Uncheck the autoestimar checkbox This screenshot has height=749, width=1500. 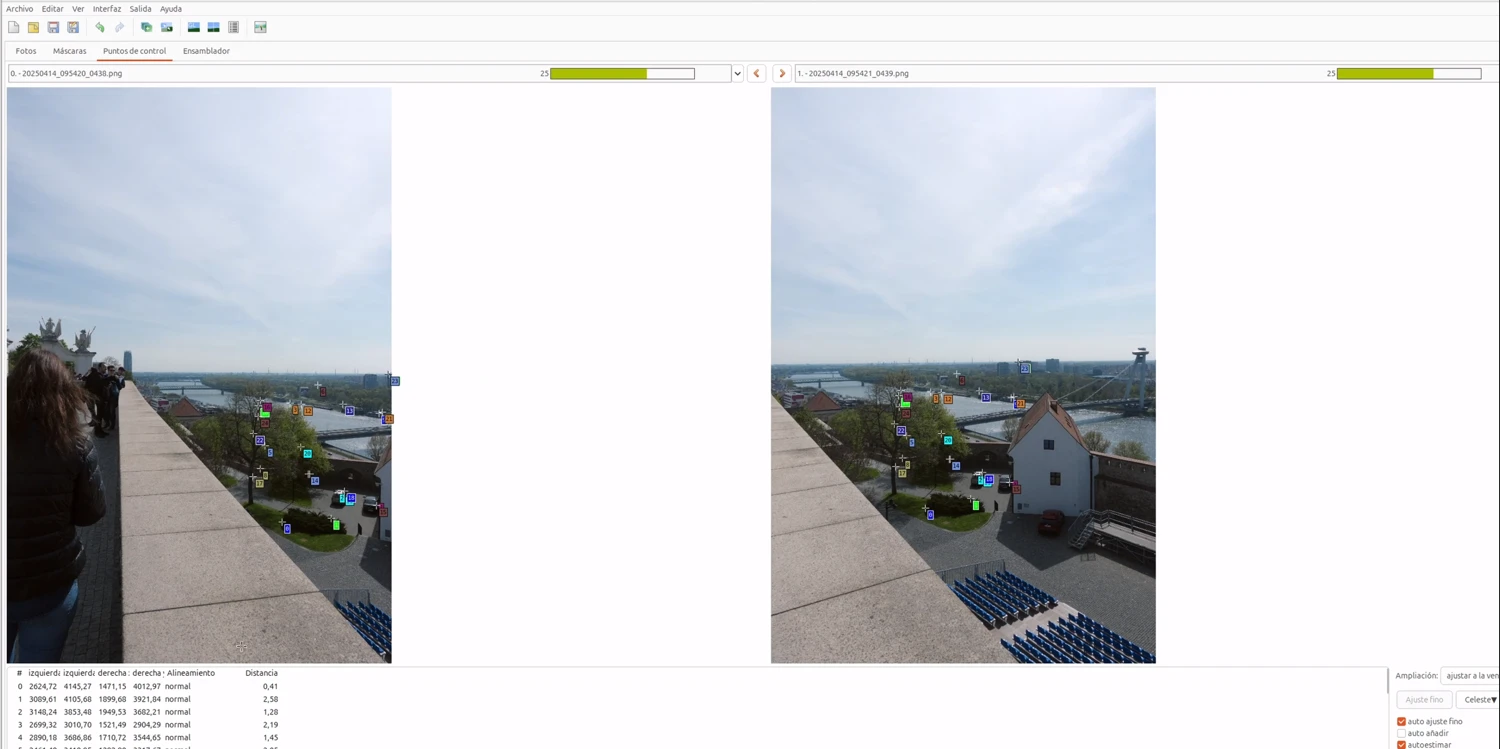click(x=1401, y=745)
